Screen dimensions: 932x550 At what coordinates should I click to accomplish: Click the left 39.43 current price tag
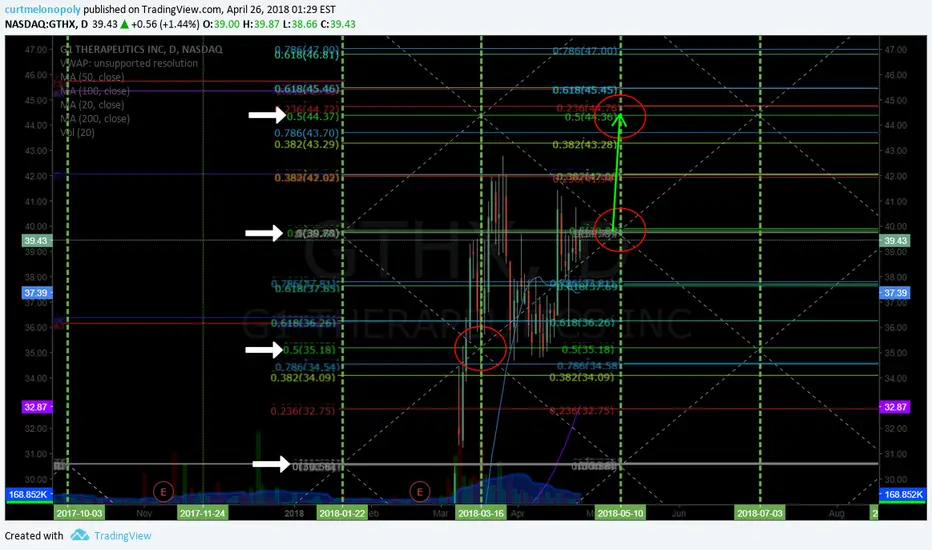(36, 241)
